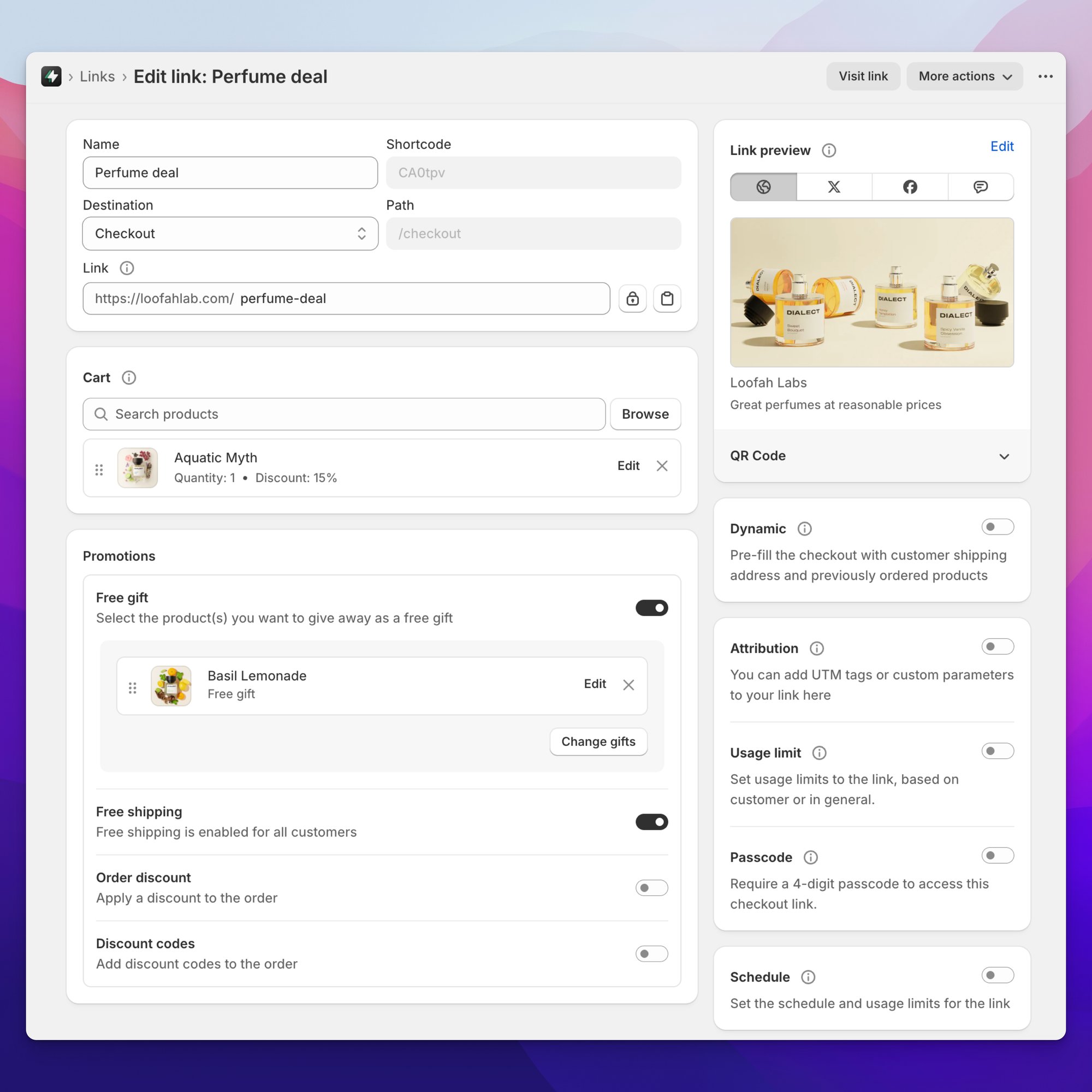
Task: Enable the Usage limit toggle
Action: 998,751
